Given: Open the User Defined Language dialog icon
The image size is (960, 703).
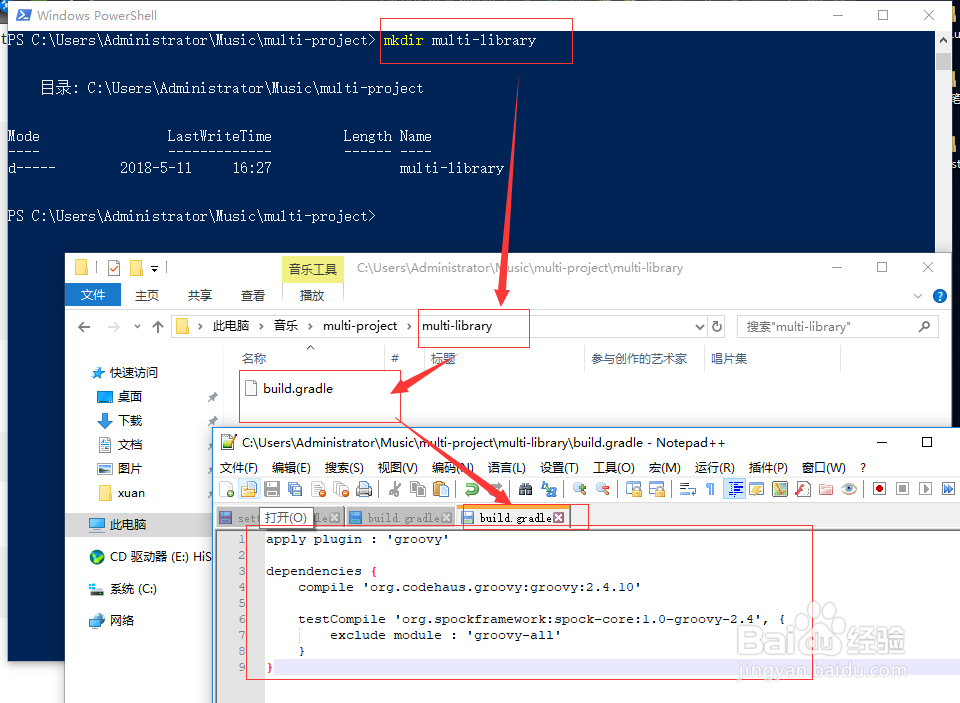Looking at the screenshot, I should pos(757,489).
